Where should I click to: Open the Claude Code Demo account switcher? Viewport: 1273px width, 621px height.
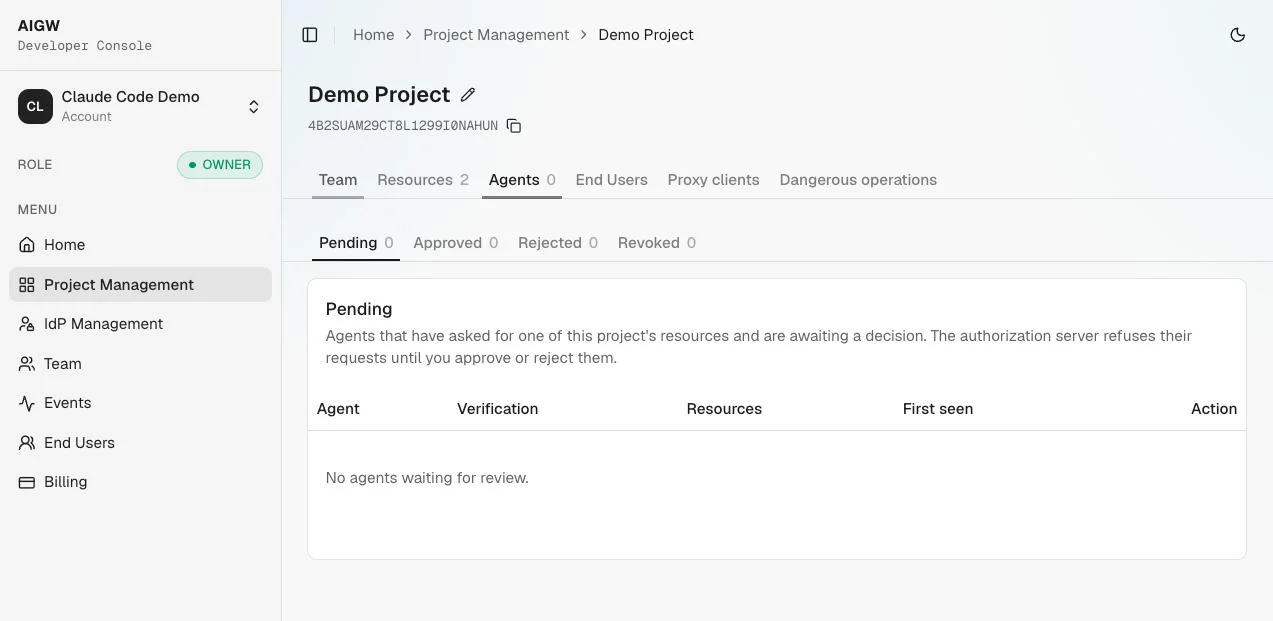(140, 106)
